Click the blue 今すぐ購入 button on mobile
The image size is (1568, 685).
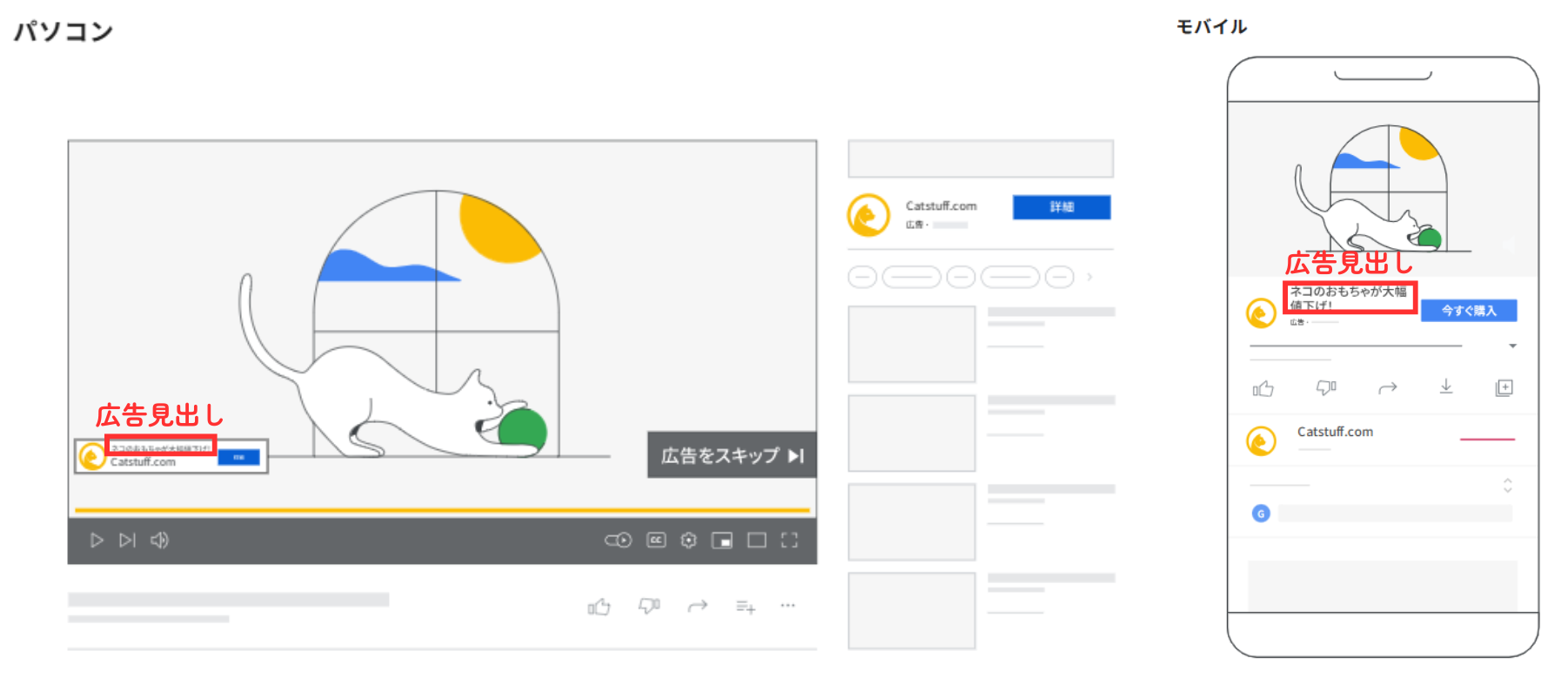pyautogui.click(x=1469, y=311)
